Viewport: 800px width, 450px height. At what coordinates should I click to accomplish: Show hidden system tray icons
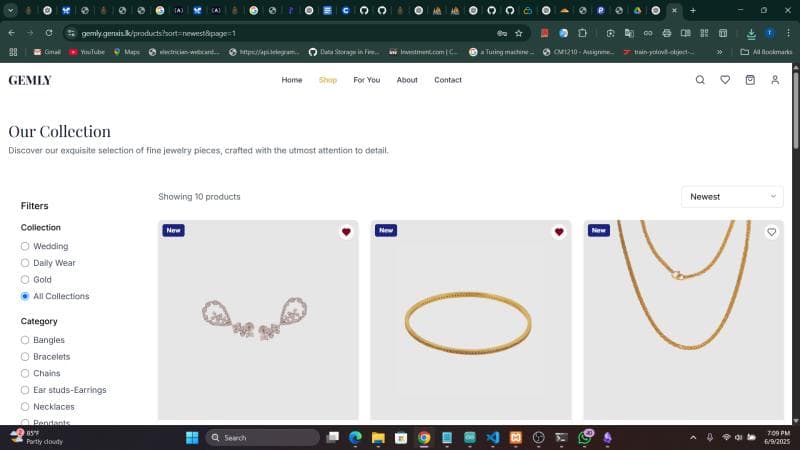click(693, 438)
